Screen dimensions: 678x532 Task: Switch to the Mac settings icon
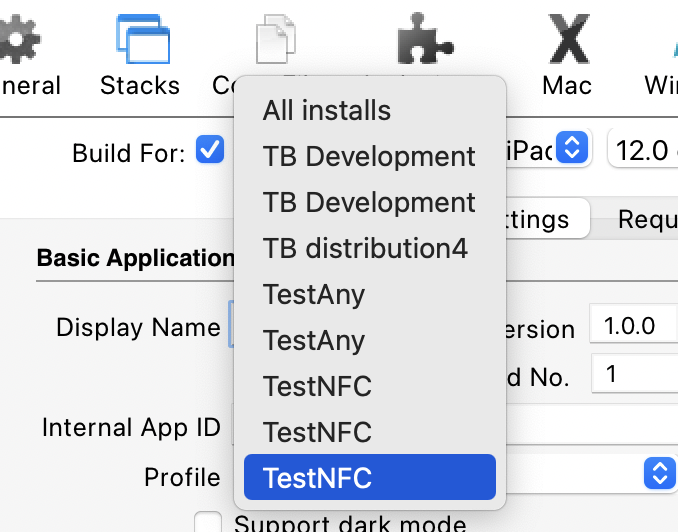coord(567,40)
